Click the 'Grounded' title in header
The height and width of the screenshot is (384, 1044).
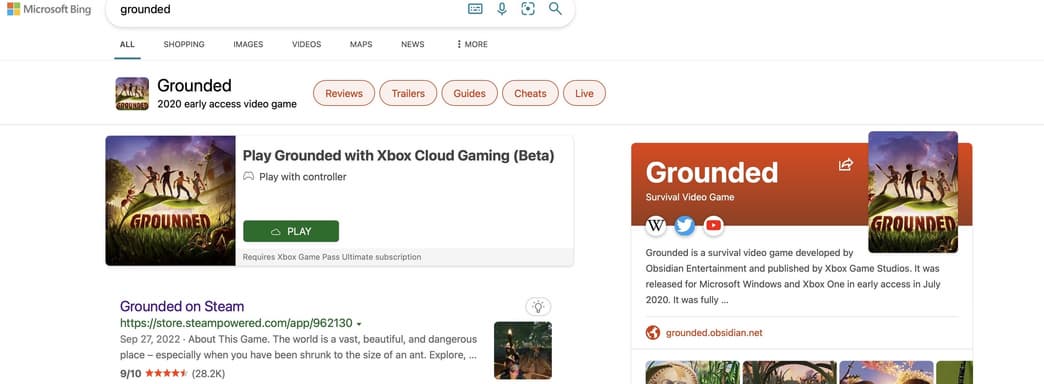[194, 85]
